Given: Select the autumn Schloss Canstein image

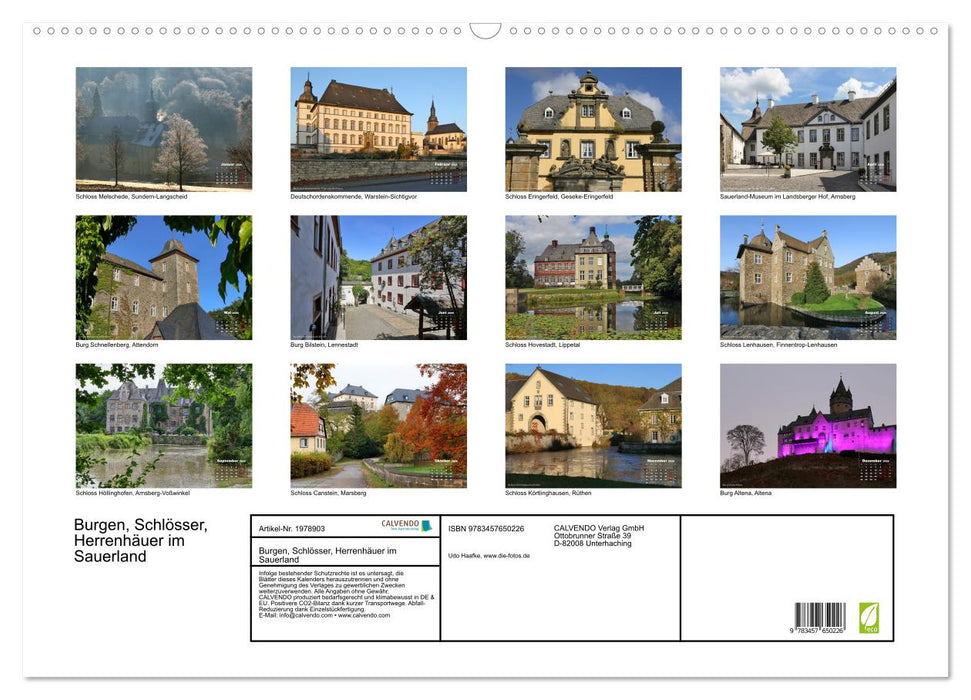Looking at the screenshot, I should coord(378,425).
